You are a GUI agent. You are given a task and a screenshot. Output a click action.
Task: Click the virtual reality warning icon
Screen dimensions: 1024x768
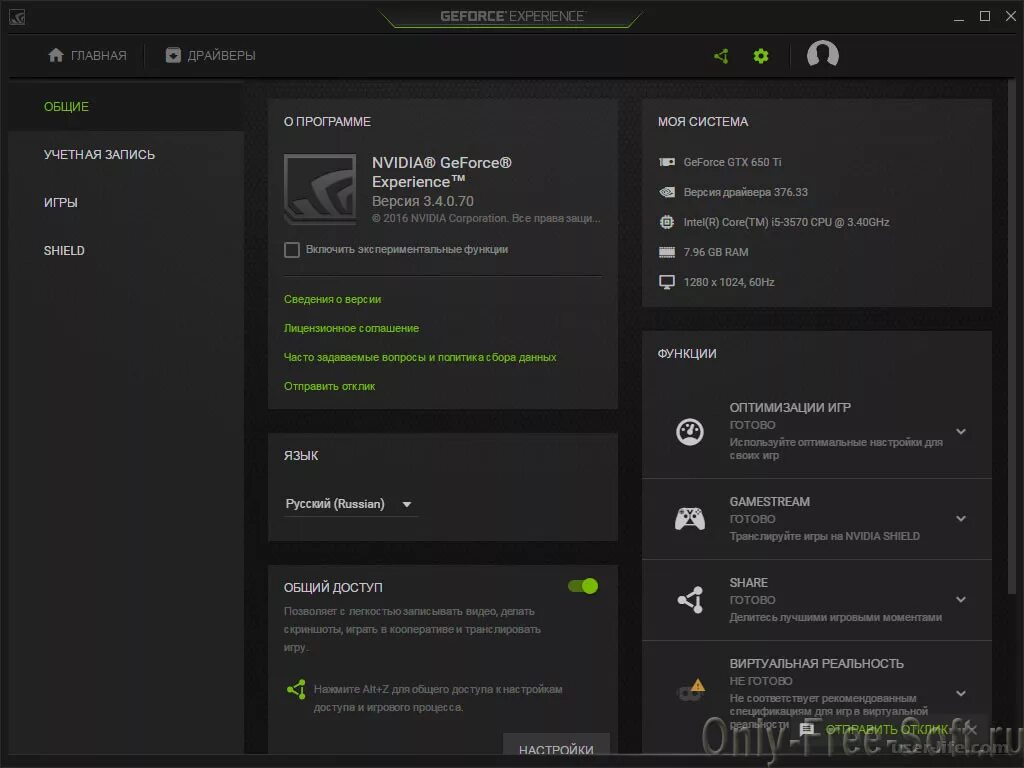tap(692, 689)
